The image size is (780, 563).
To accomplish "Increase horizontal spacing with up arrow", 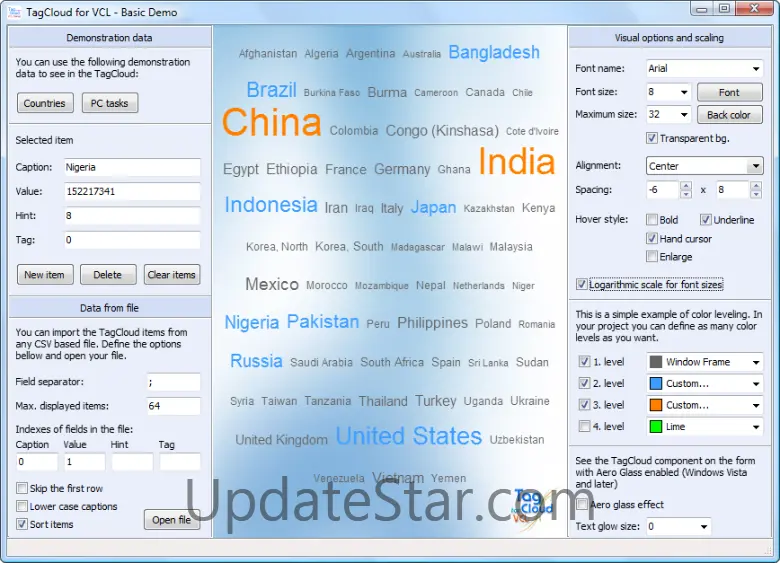I will click(x=686, y=186).
